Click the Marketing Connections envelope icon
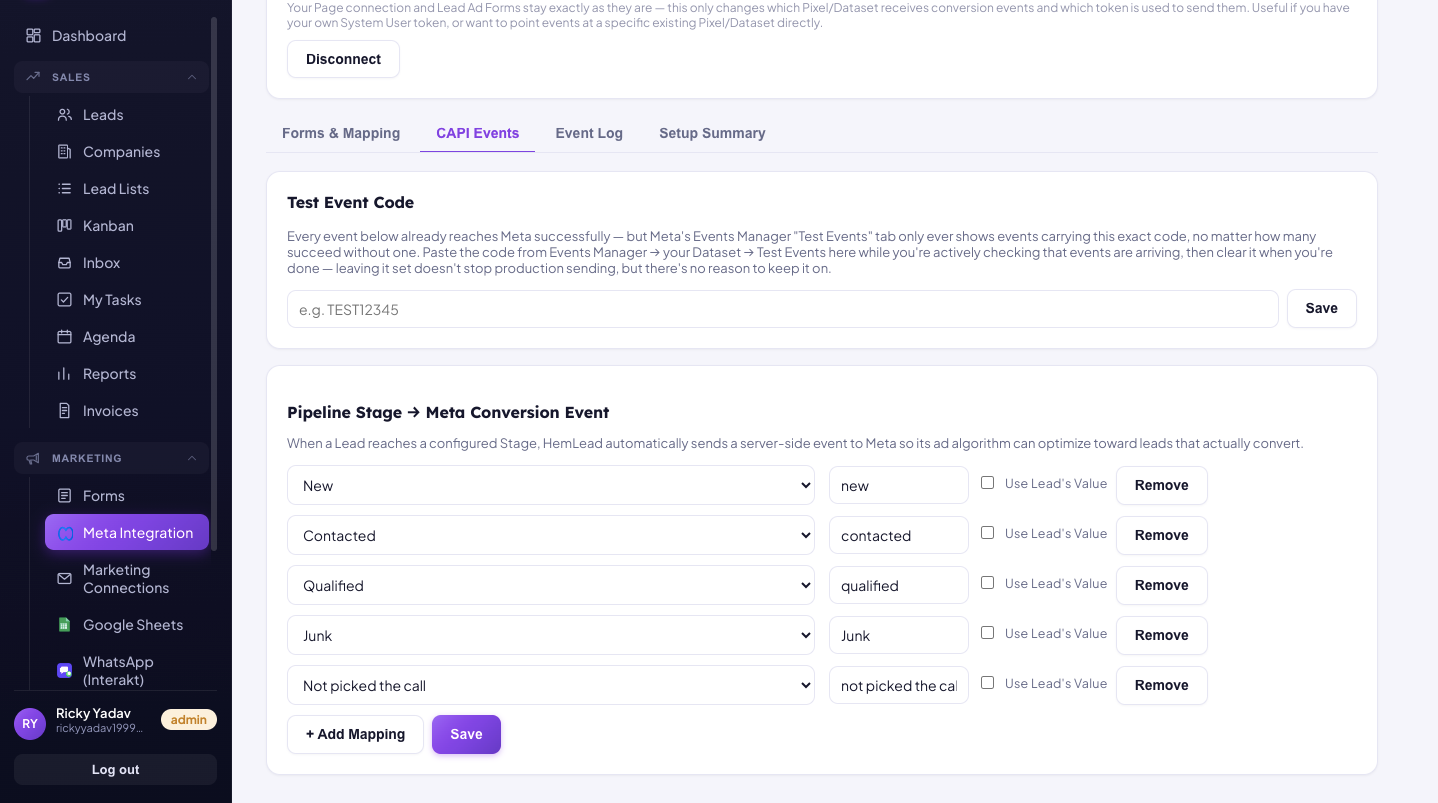Image resolution: width=1438 pixels, height=803 pixels. tap(65, 579)
